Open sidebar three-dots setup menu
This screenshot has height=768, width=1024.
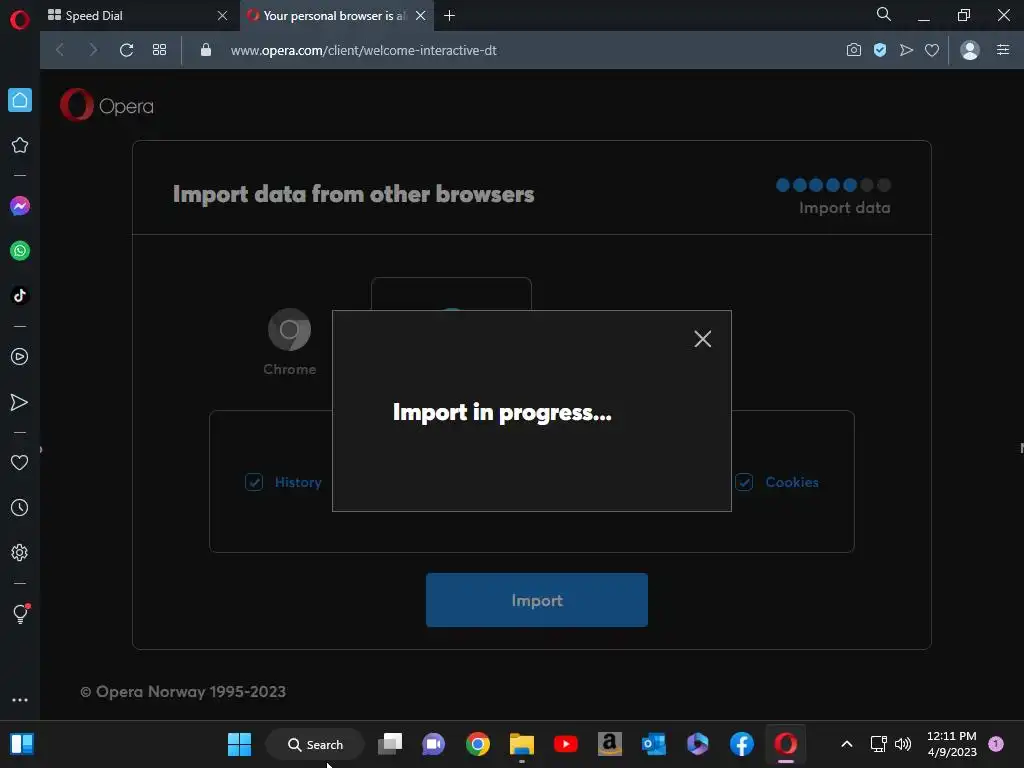[x=20, y=699]
